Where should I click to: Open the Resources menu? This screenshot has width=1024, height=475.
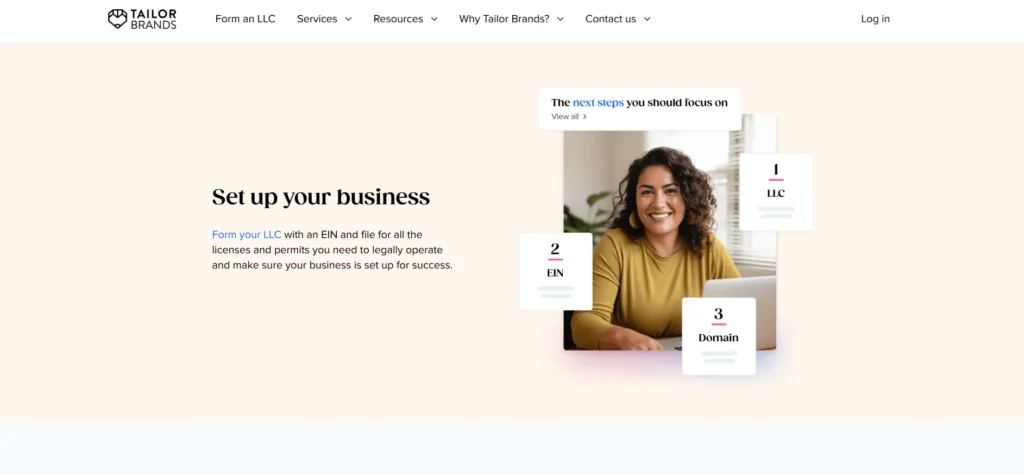(x=398, y=19)
